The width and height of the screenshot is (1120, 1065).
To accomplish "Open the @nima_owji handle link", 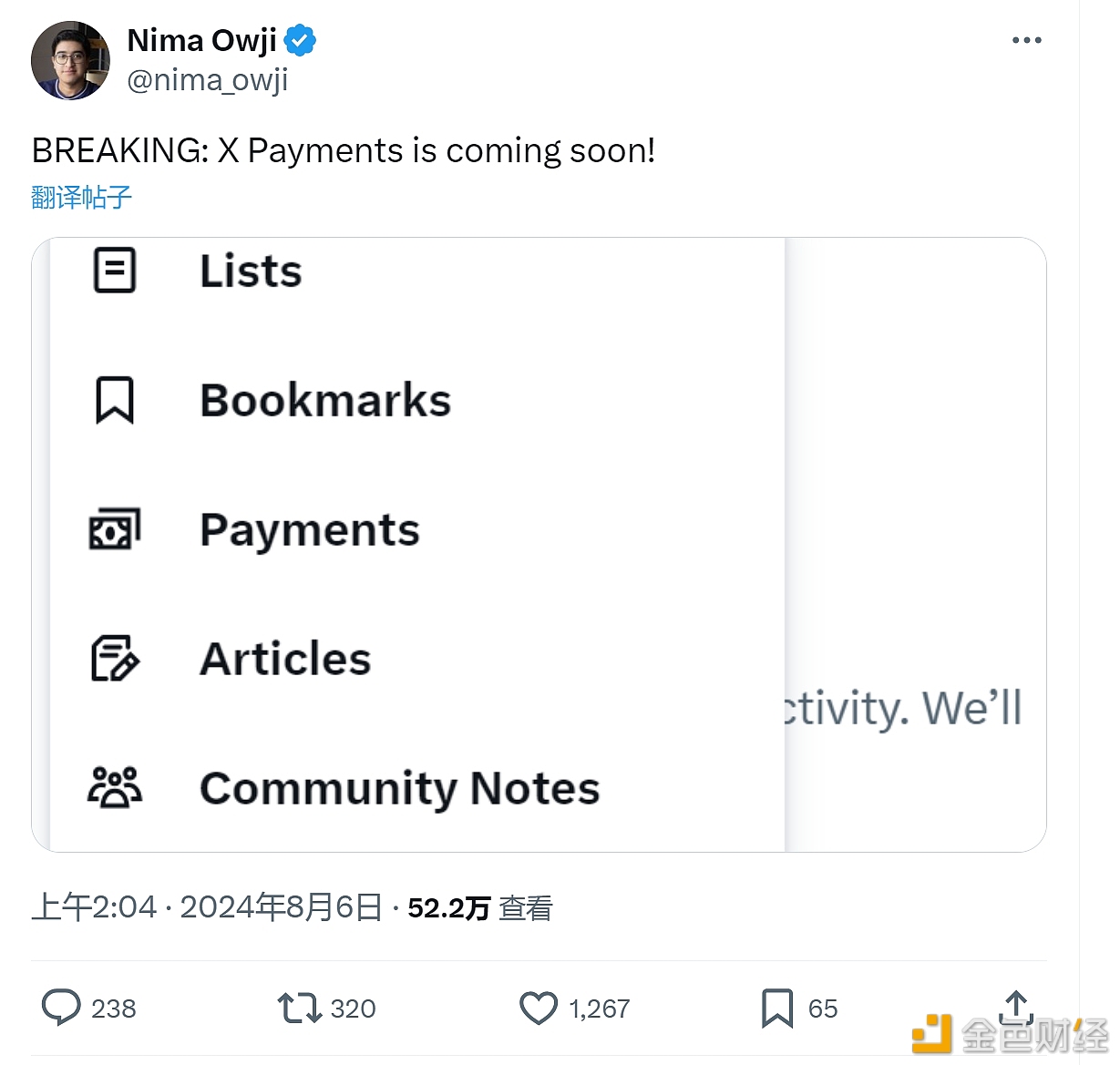I will click(x=207, y=80).
